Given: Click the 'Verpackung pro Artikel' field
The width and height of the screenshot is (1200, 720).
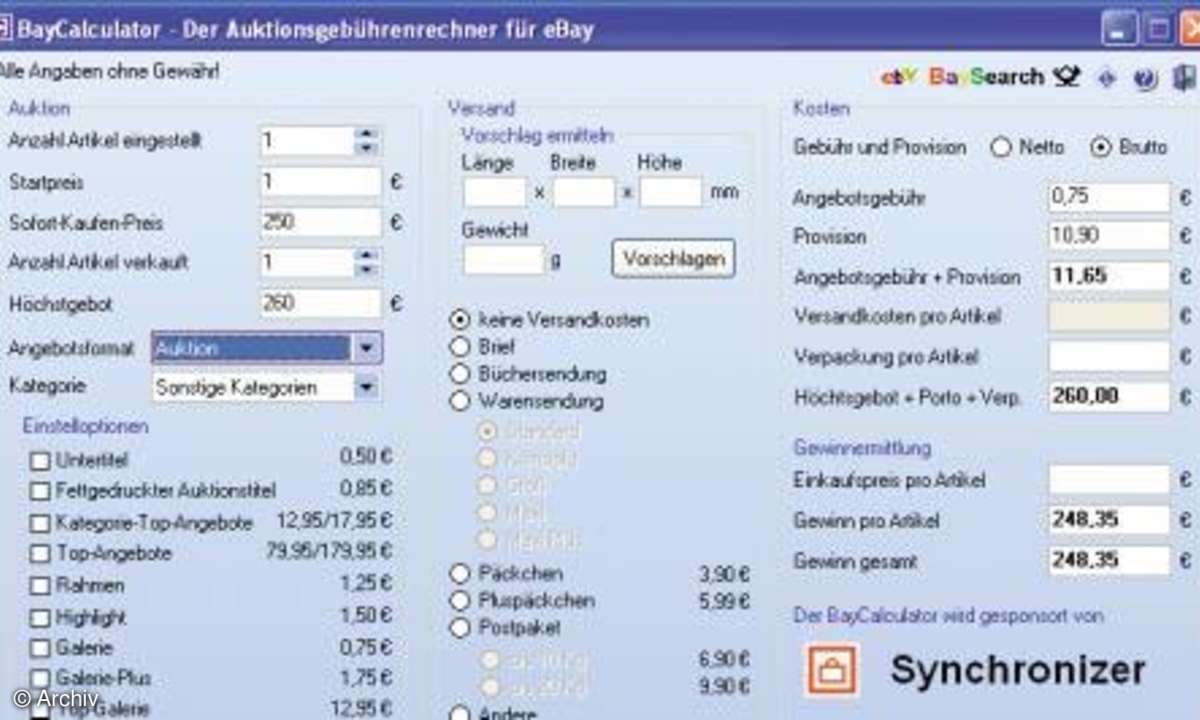Looking at the screenshot, I should click(x=1109, y=357).
